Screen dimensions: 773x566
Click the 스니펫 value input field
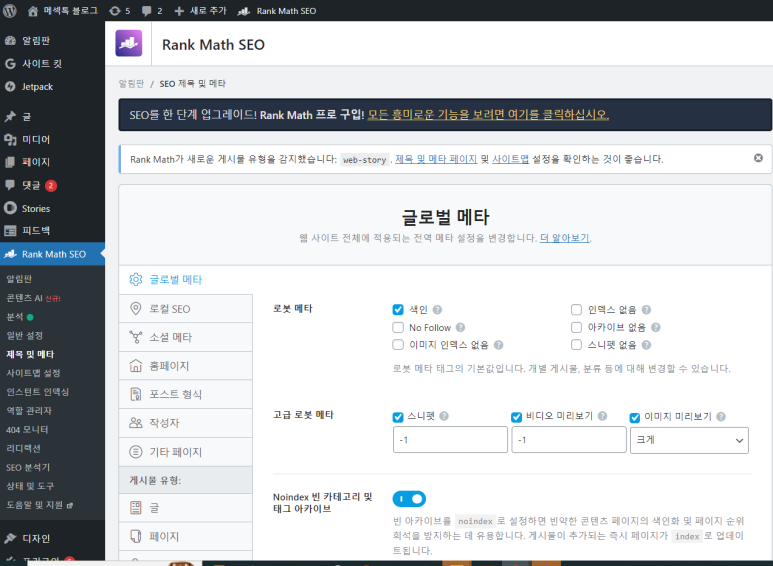[450, 440]
